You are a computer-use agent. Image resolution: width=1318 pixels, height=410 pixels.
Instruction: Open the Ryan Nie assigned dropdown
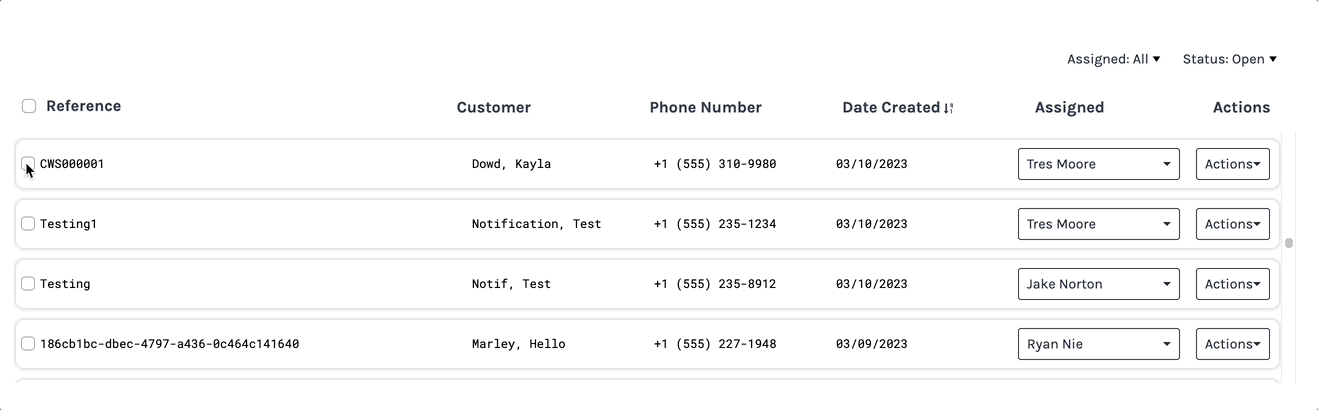tap(1098, 344)
